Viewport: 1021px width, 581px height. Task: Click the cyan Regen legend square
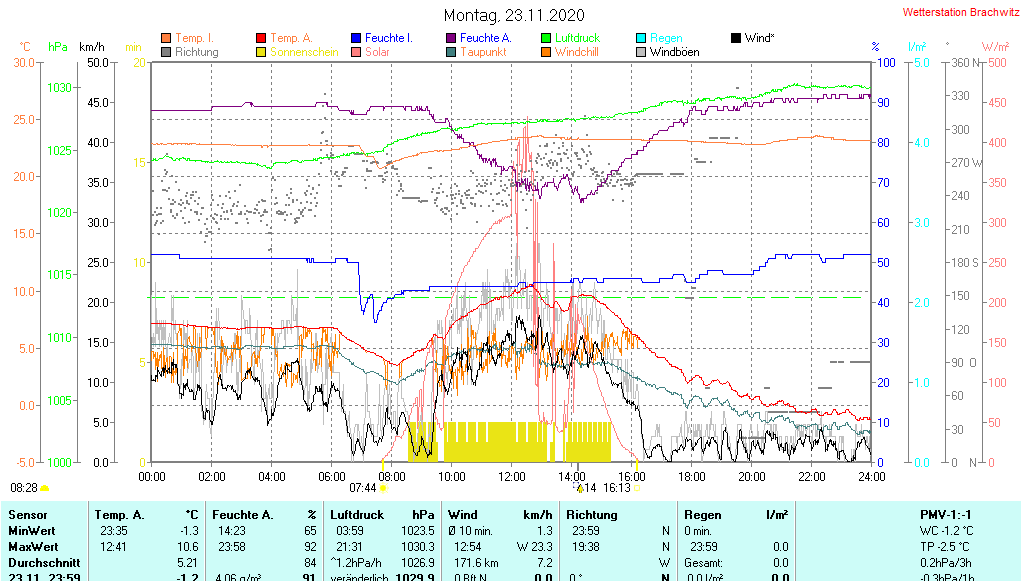[x=641, y=38]
